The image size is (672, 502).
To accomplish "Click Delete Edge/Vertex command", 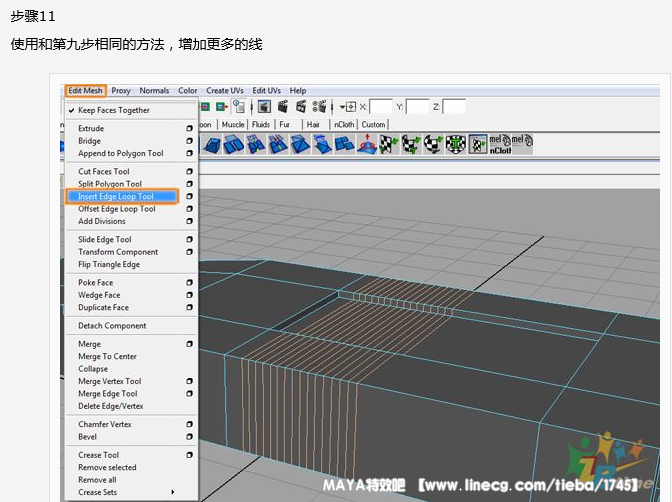I will 110,406.
